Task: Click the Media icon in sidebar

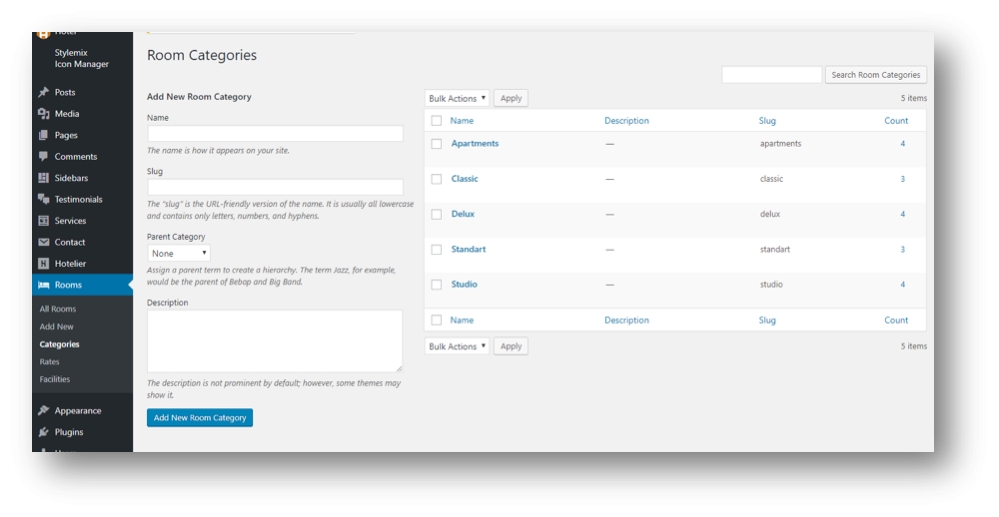Action: [44, 114]
